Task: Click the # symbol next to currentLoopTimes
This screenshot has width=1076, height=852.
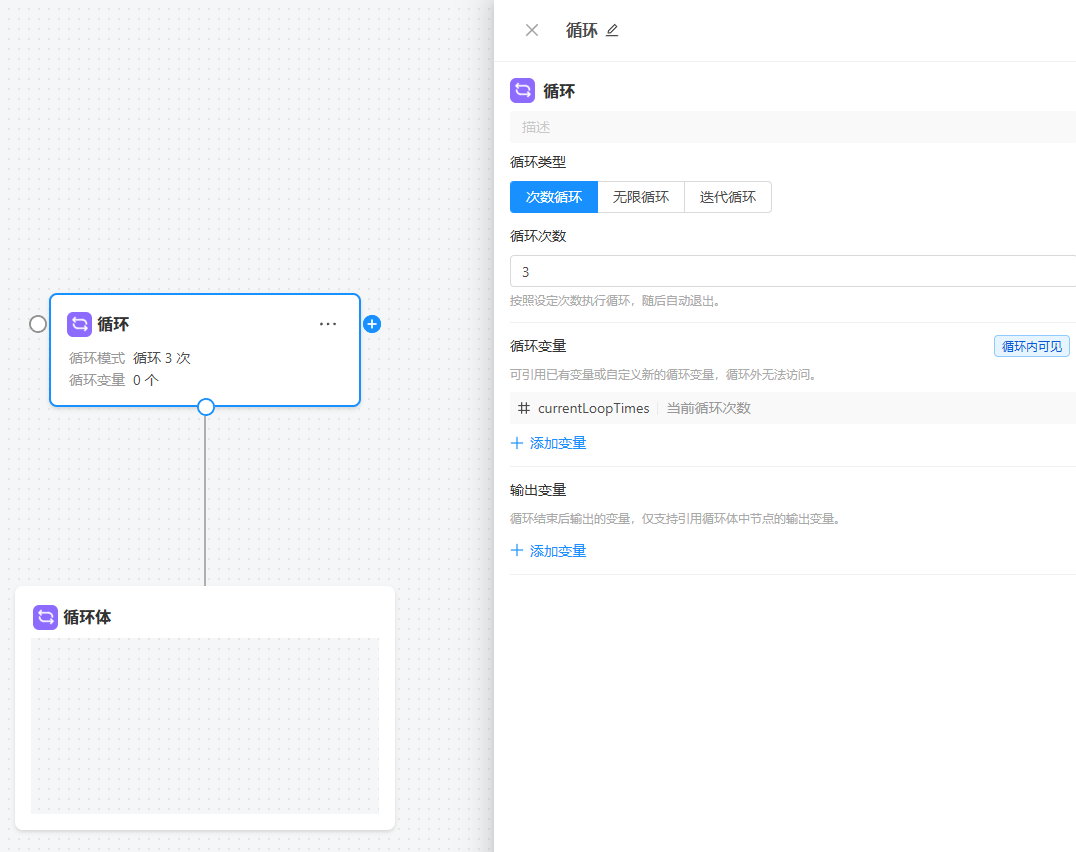Action: pos(524,408)
